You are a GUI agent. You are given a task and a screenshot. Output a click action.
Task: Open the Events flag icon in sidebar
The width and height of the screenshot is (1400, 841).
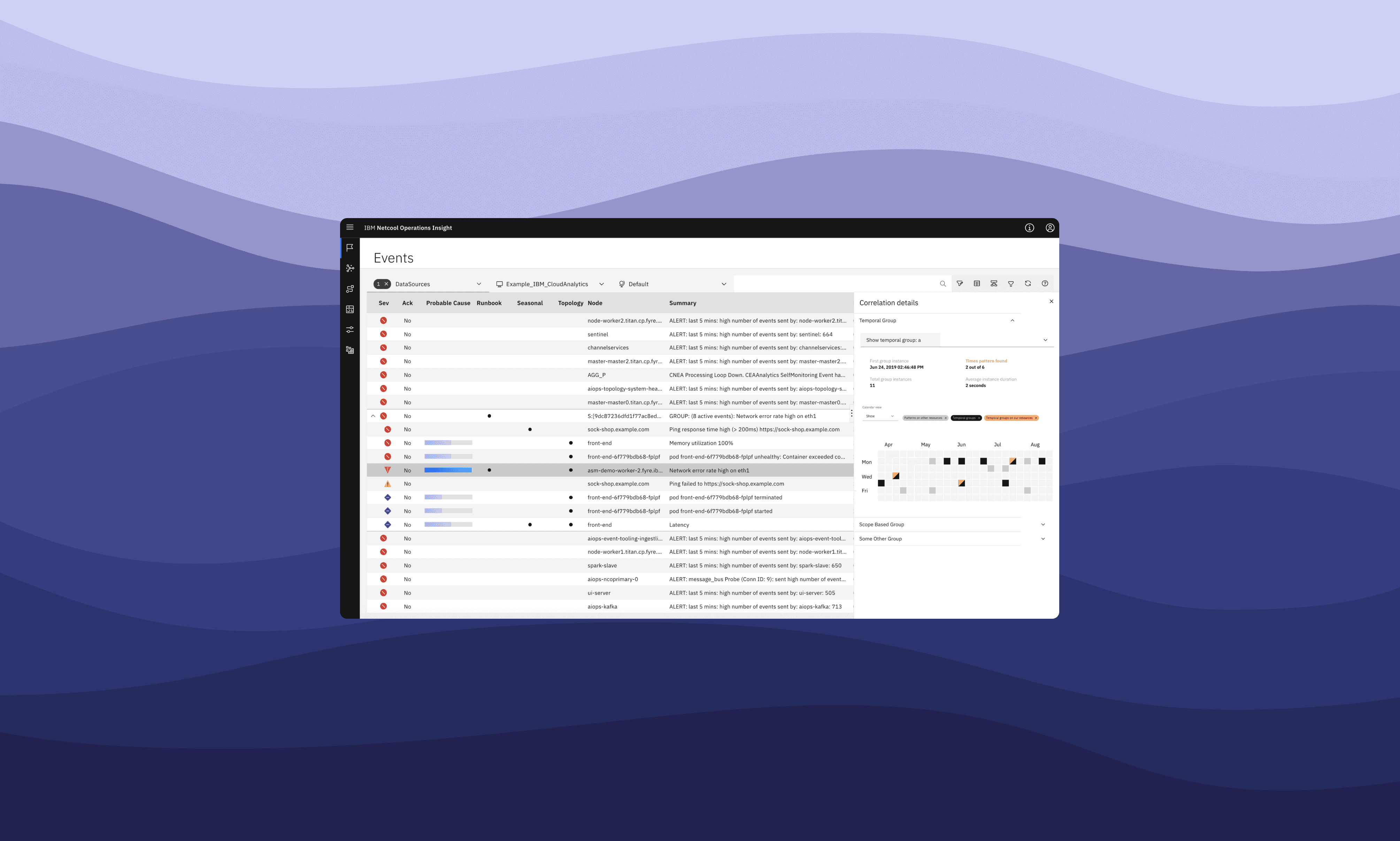(x=350, y=248)
